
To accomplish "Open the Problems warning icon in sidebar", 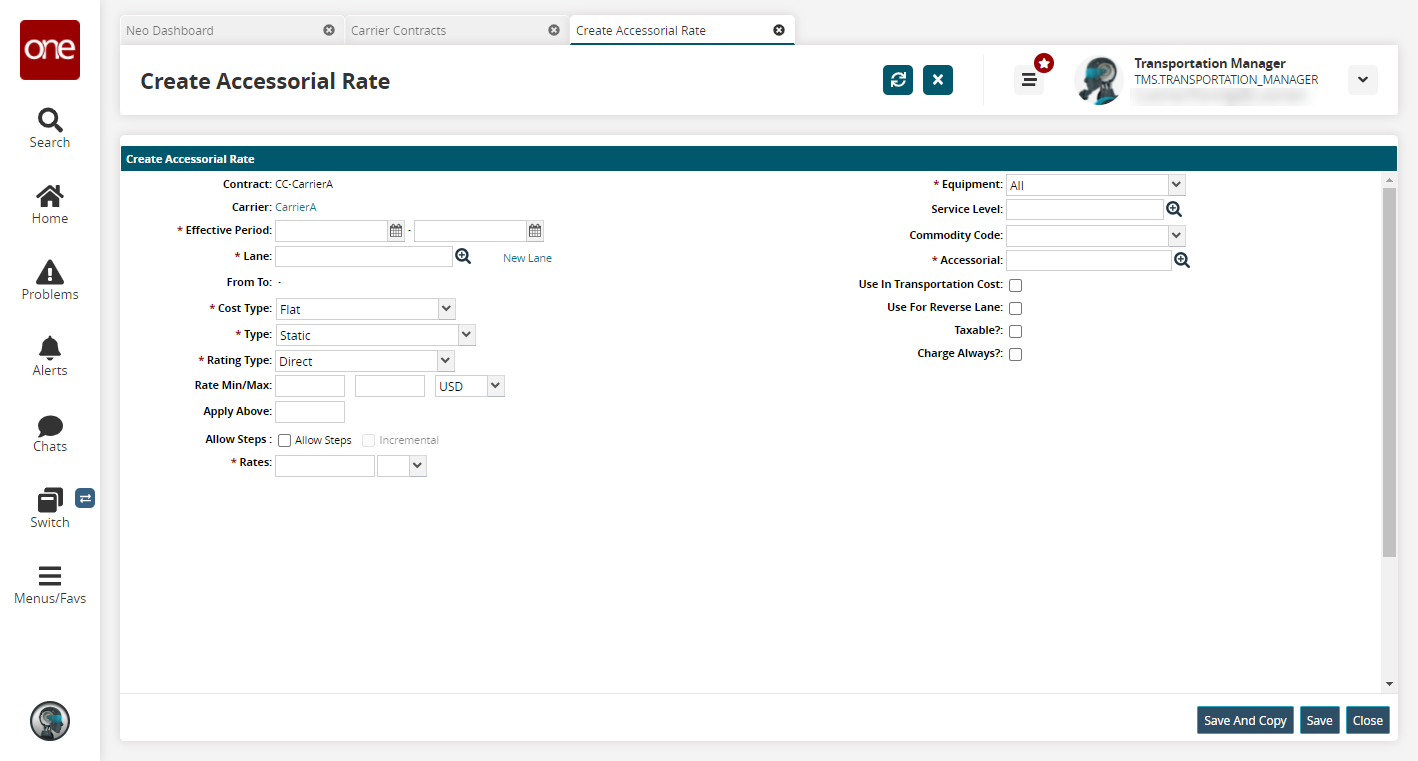I will pos(49,280).
